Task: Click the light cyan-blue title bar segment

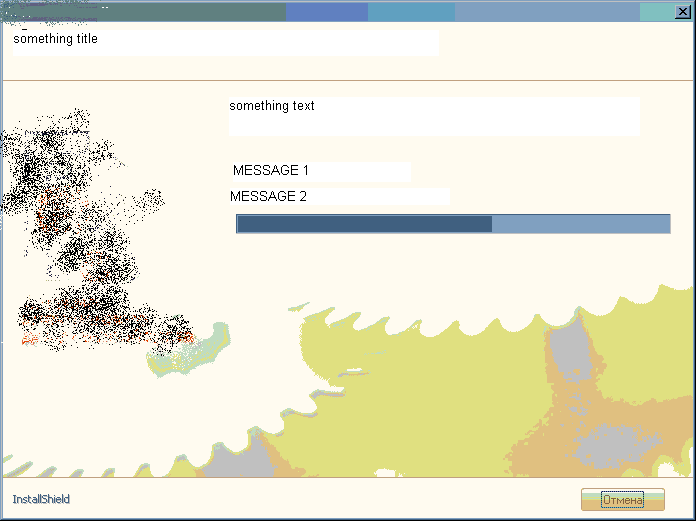Action: click(411, 12)
